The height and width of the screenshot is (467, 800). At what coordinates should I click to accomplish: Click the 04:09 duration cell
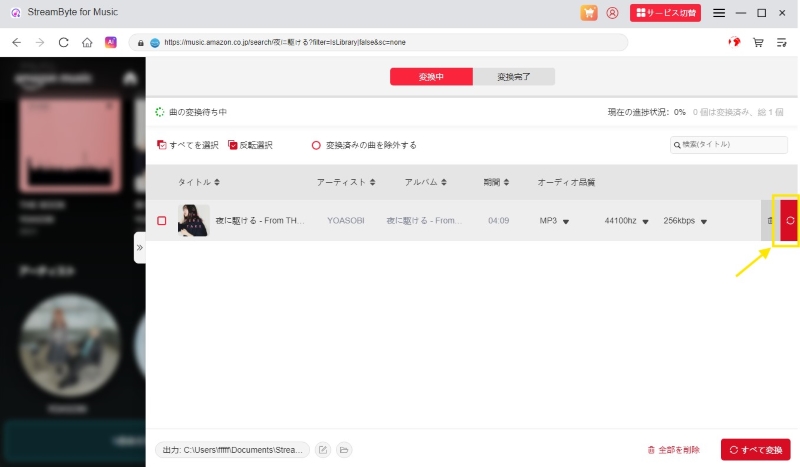pyautogui.click(x=498, y=220)
